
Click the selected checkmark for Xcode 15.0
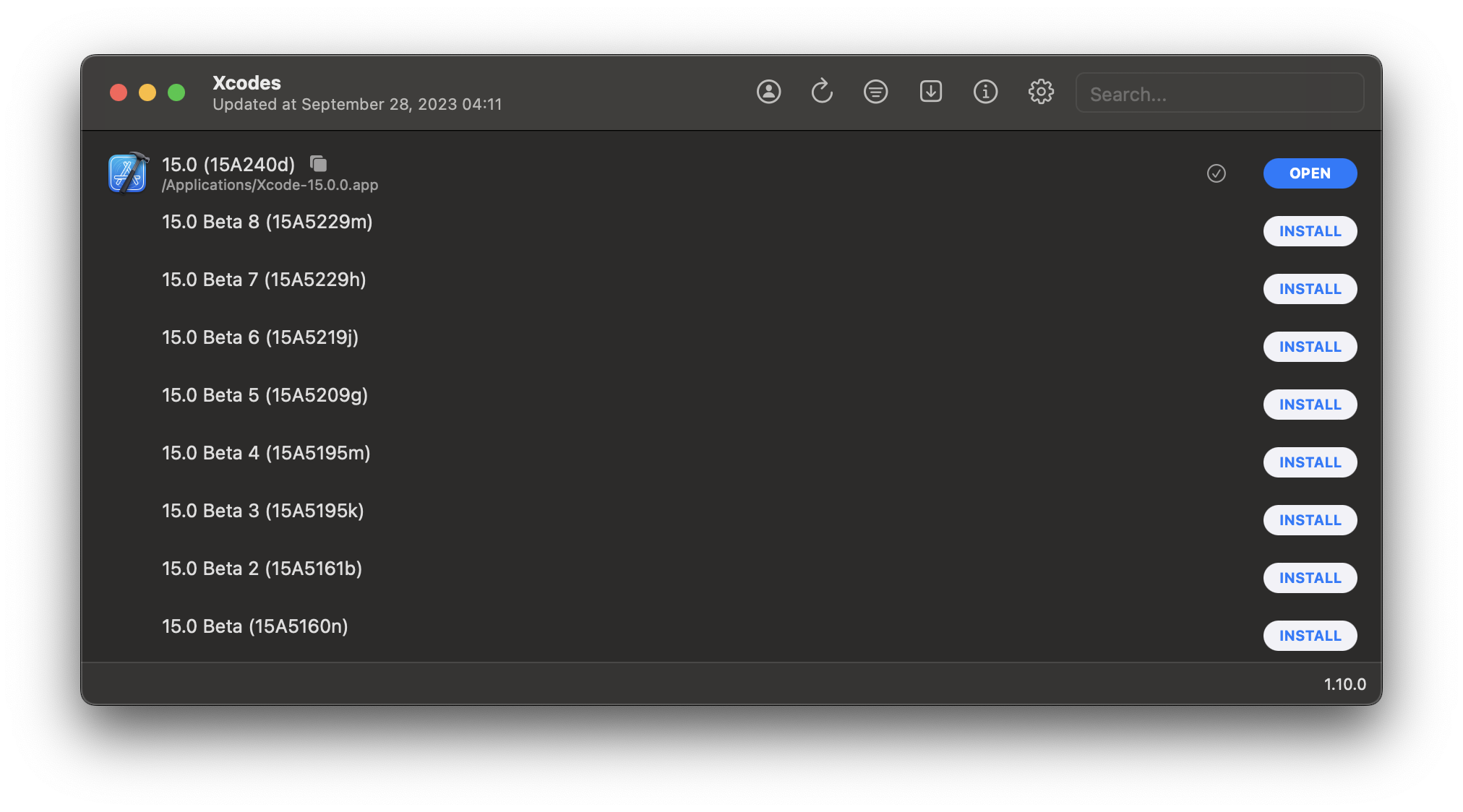(x=1217, y=173)
